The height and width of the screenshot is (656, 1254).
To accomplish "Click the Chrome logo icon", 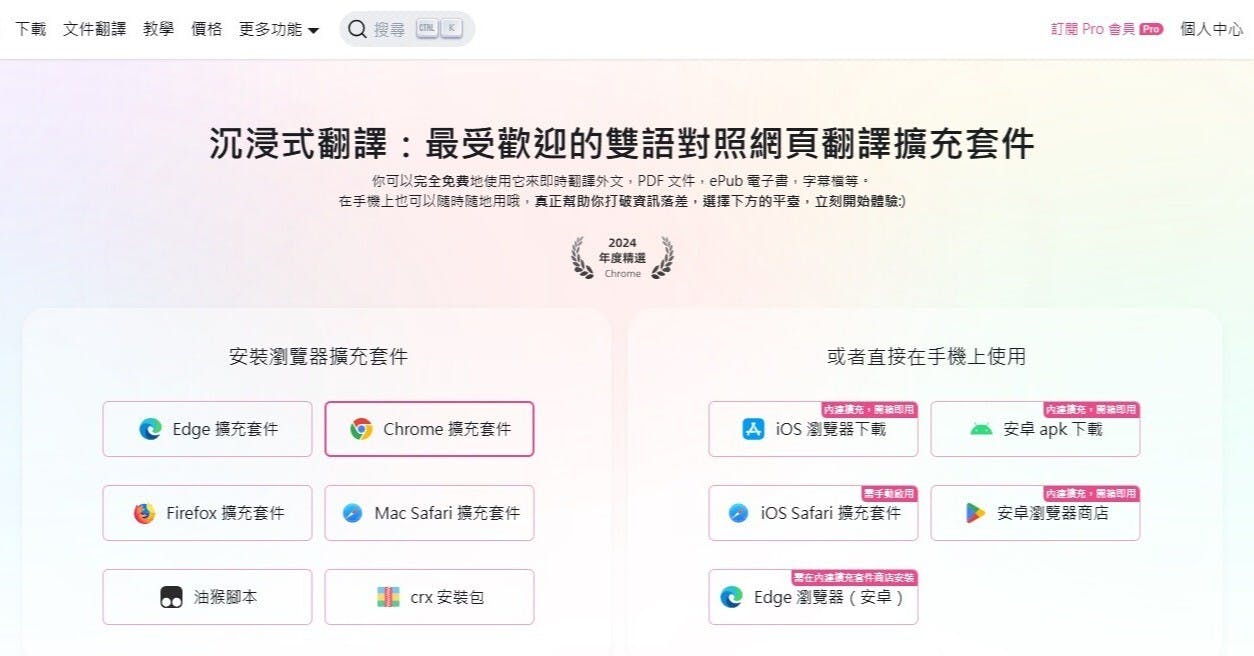I will click(361, 429).
